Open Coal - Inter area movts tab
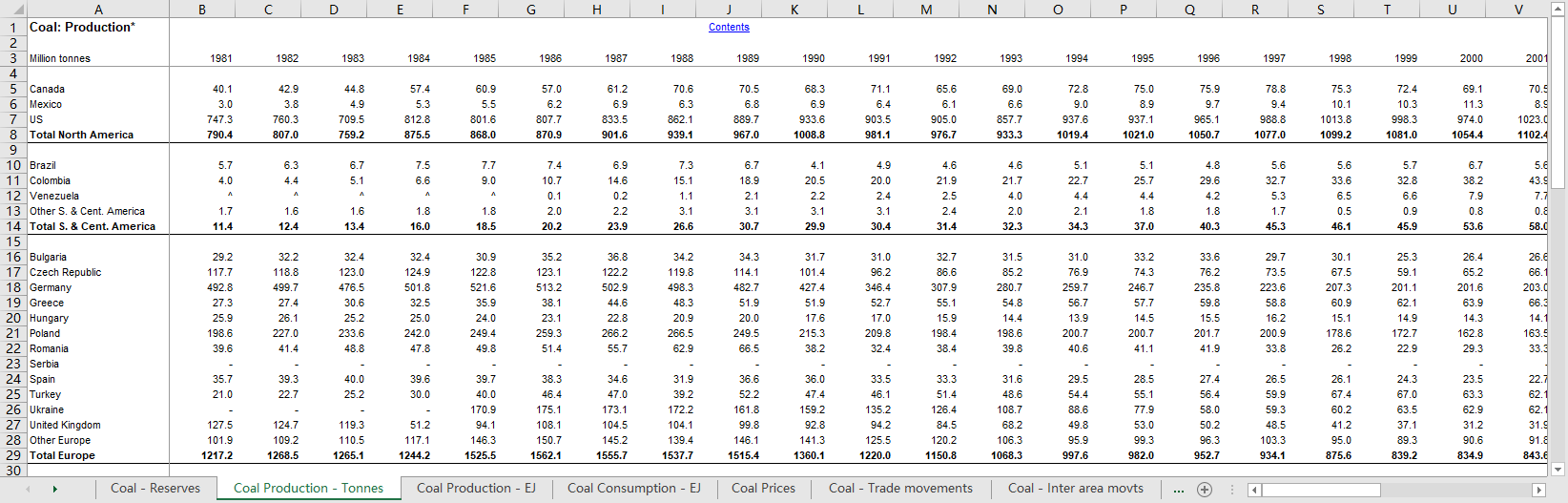This screenshot has height=503, width=1568. tap(1075, 488)
